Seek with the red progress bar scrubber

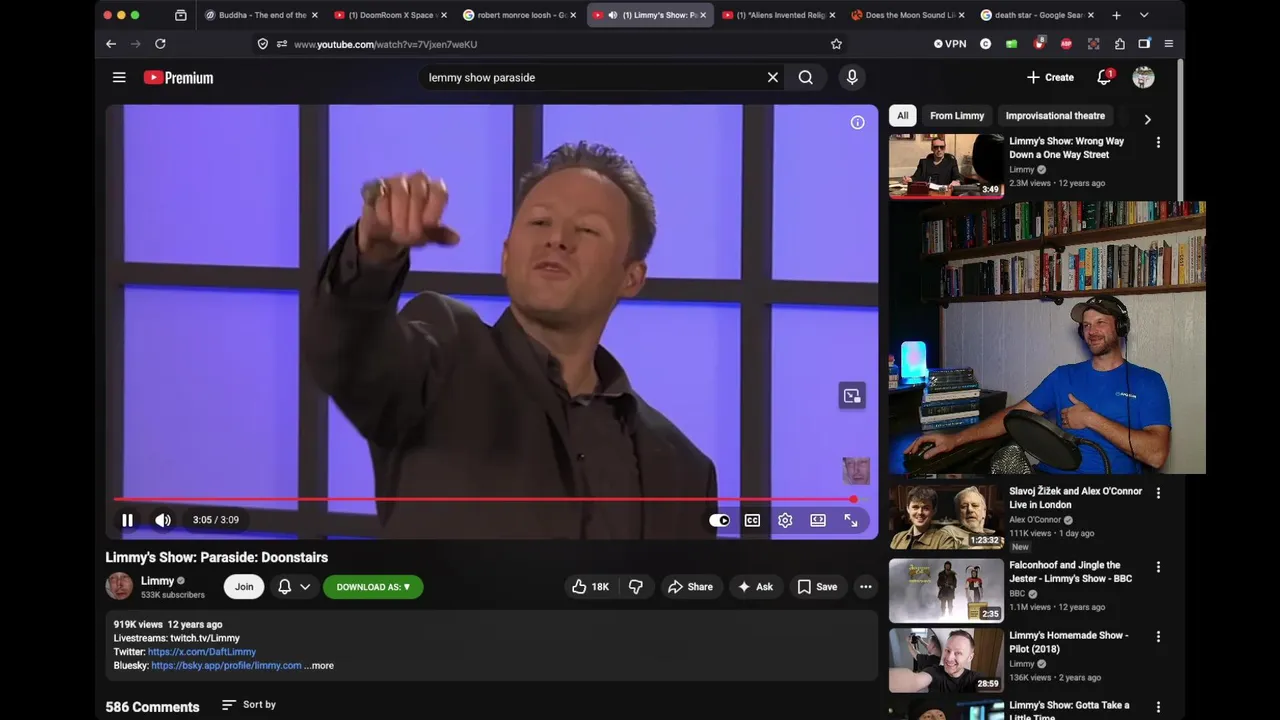click(853, 499)
